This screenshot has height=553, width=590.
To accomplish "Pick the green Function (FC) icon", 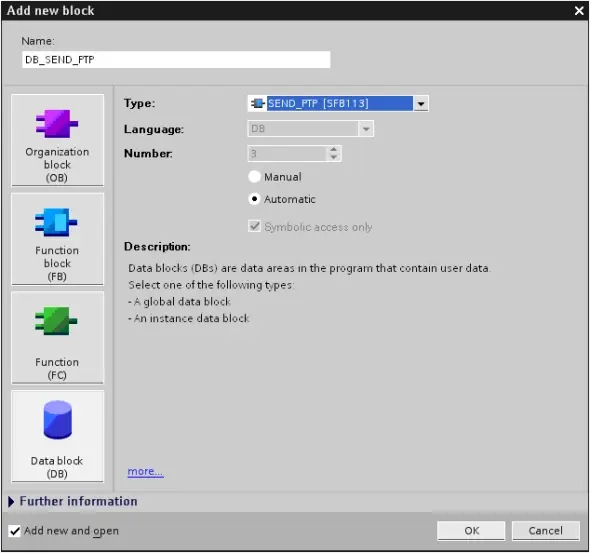I will pyautogui.click(x=56, y=321).
